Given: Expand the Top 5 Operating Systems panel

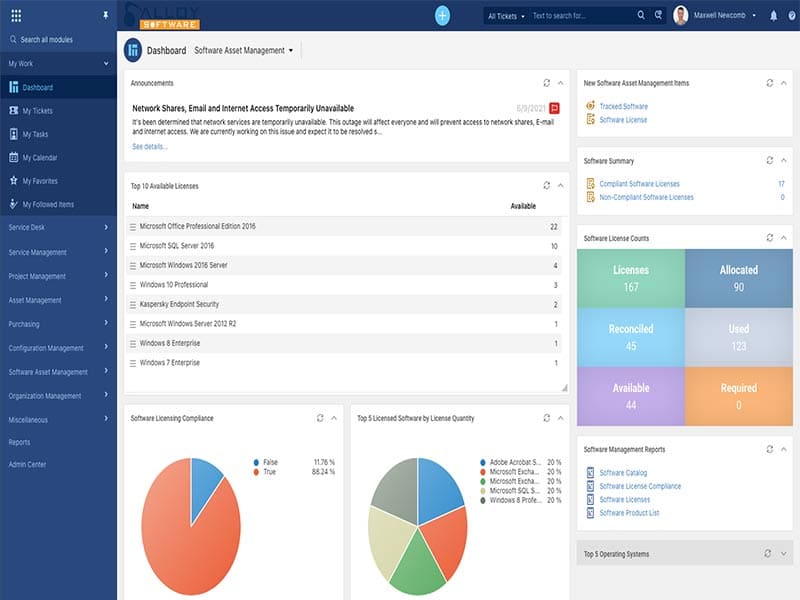Looking at the screenshot, I should pyautogui.click(x=784, y=553).
